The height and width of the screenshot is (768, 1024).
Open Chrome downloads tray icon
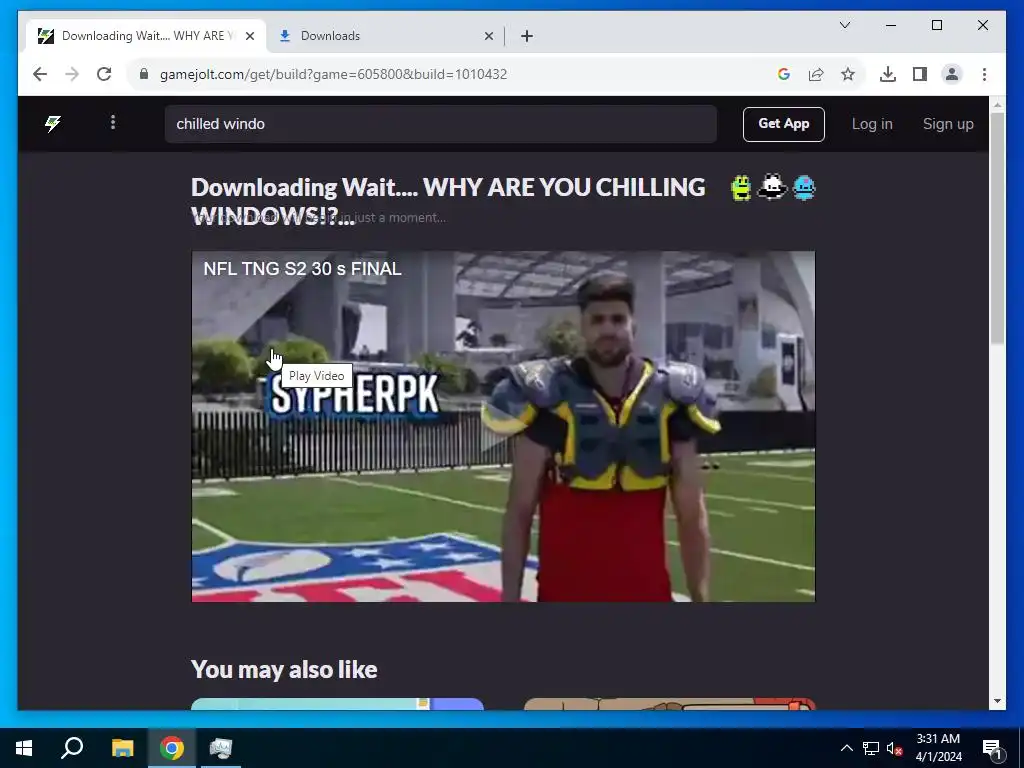(x=888, y=74)
